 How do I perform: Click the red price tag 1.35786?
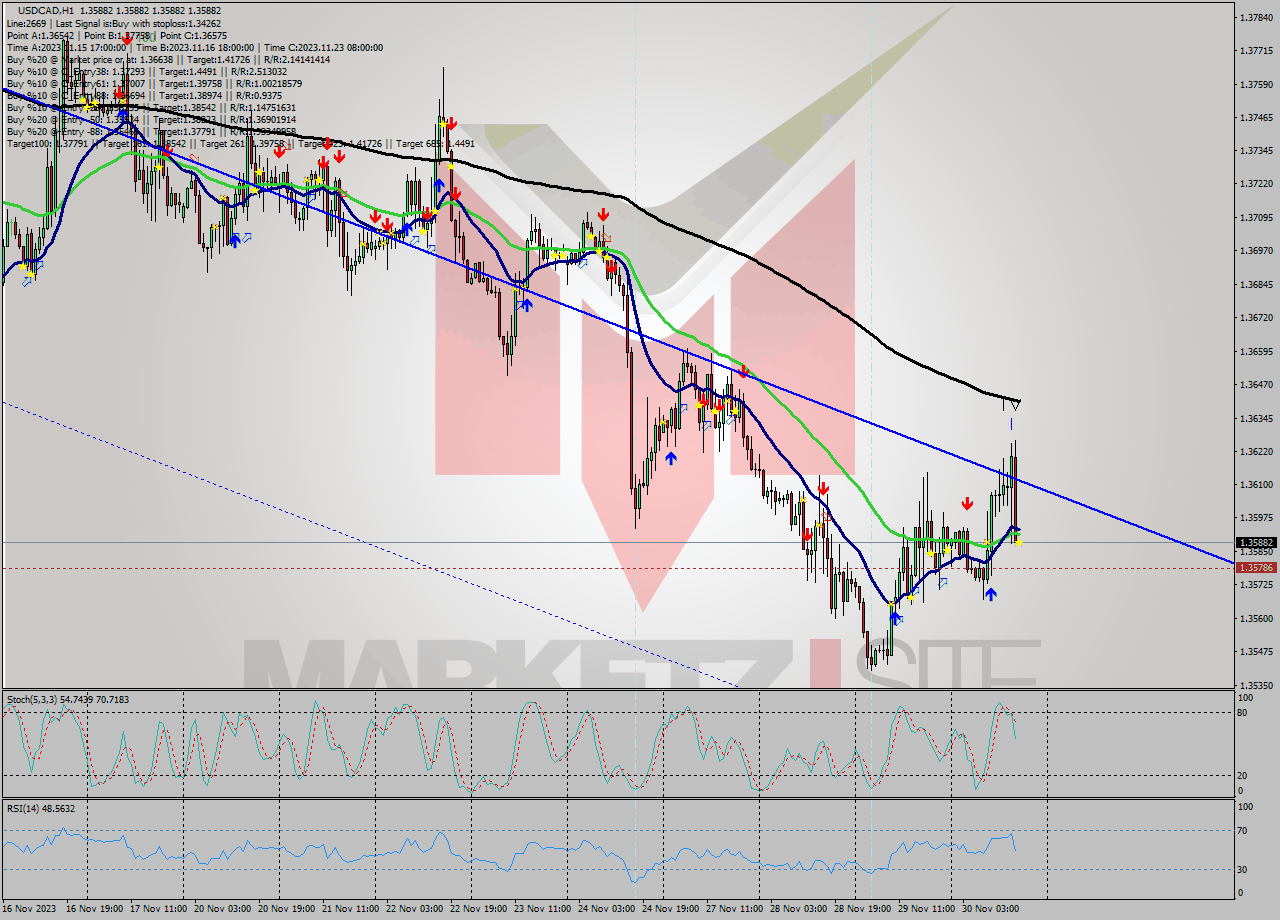tap(1257, 567)
